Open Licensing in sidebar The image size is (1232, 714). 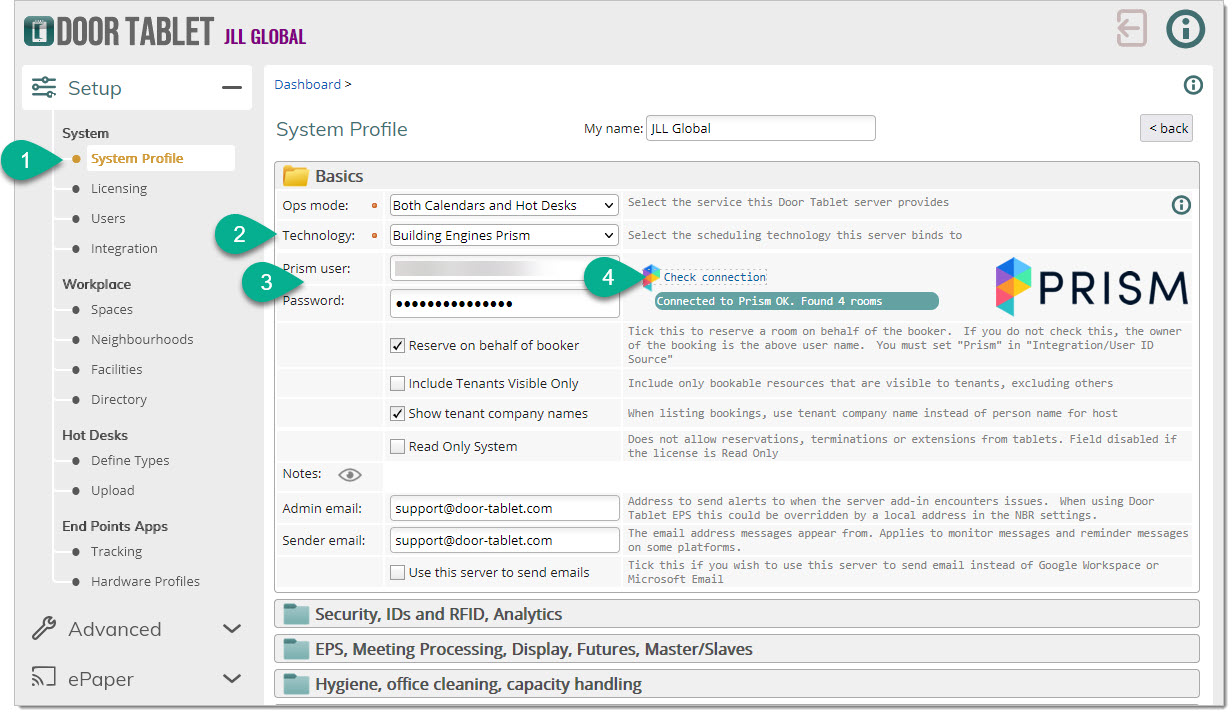click(x=119, y=189)
